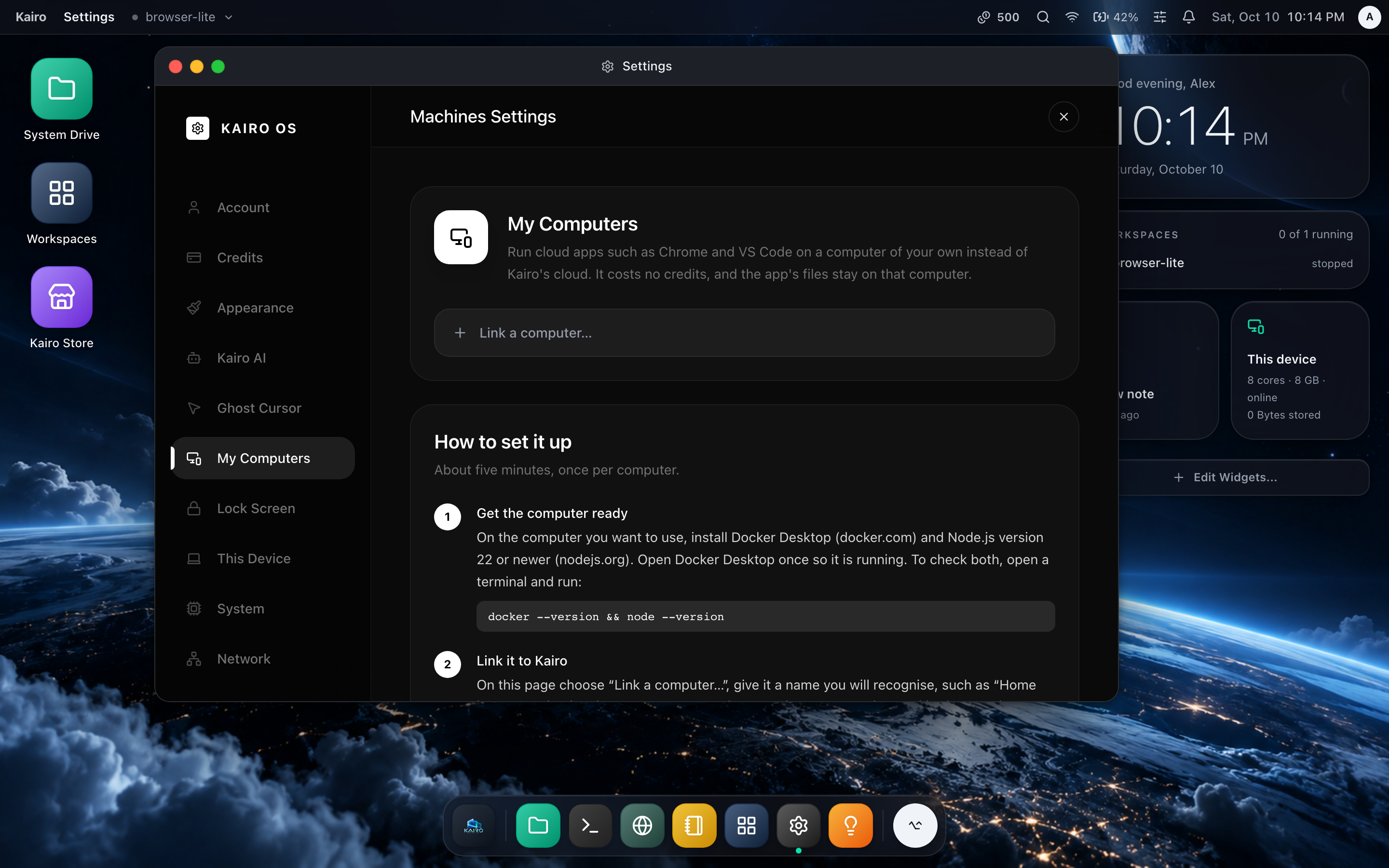Click the "Get the computer ready" step title
Screen dimensions: 1389x868
[552, 513]
